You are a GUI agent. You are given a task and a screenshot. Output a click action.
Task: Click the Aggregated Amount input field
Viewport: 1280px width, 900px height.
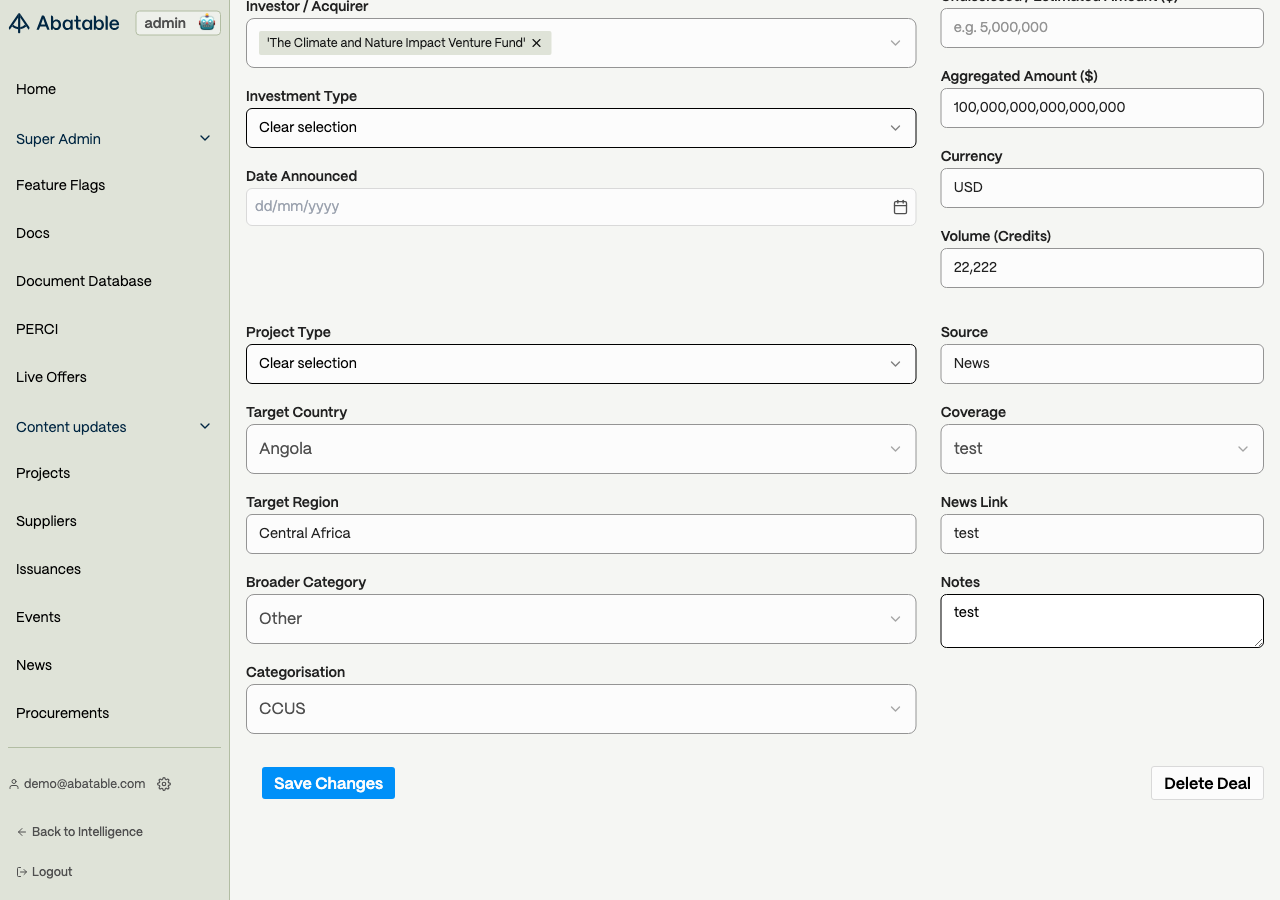(x=1102, y=108)
